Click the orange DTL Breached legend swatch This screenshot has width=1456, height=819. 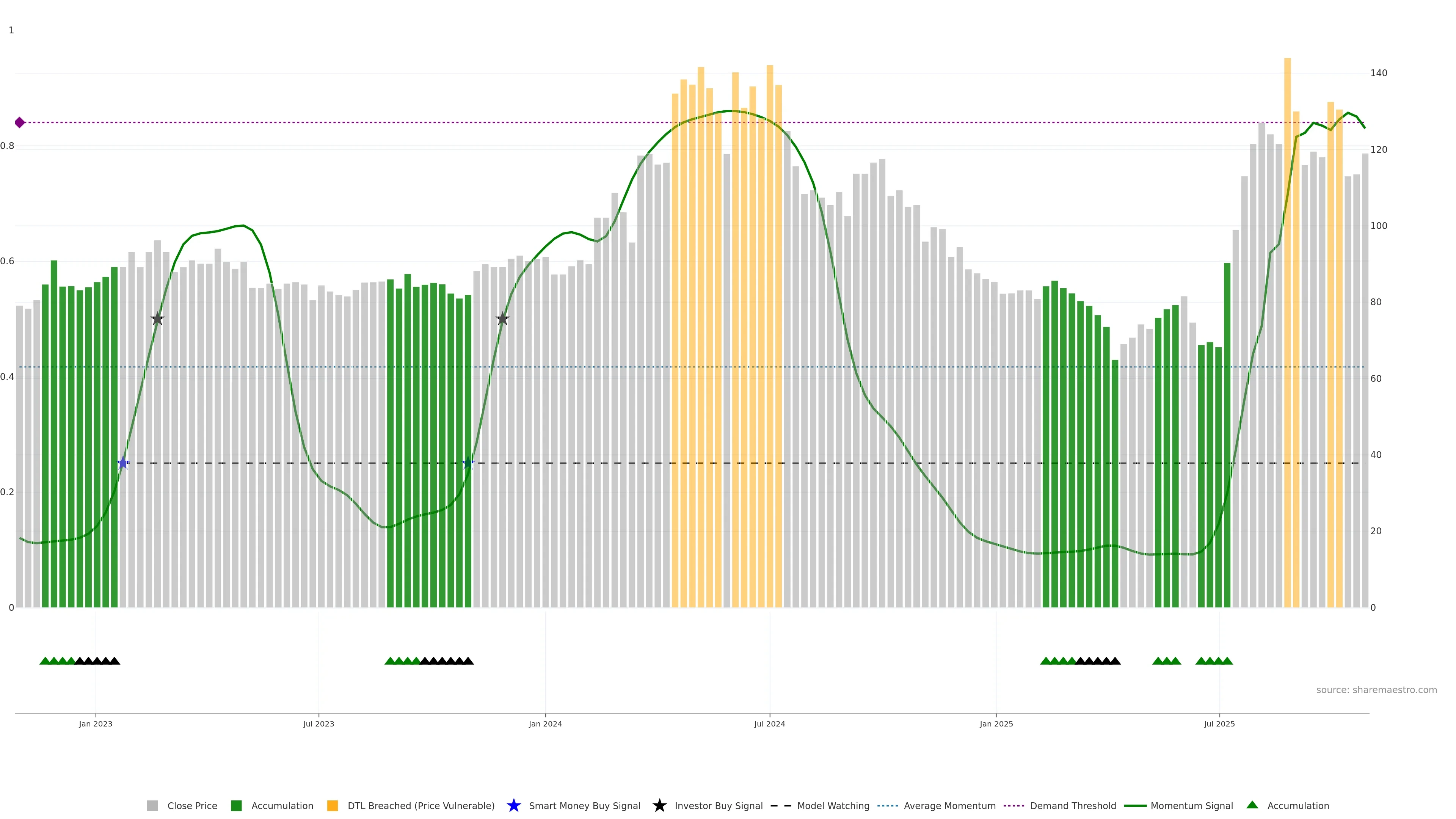coord(333,806)
